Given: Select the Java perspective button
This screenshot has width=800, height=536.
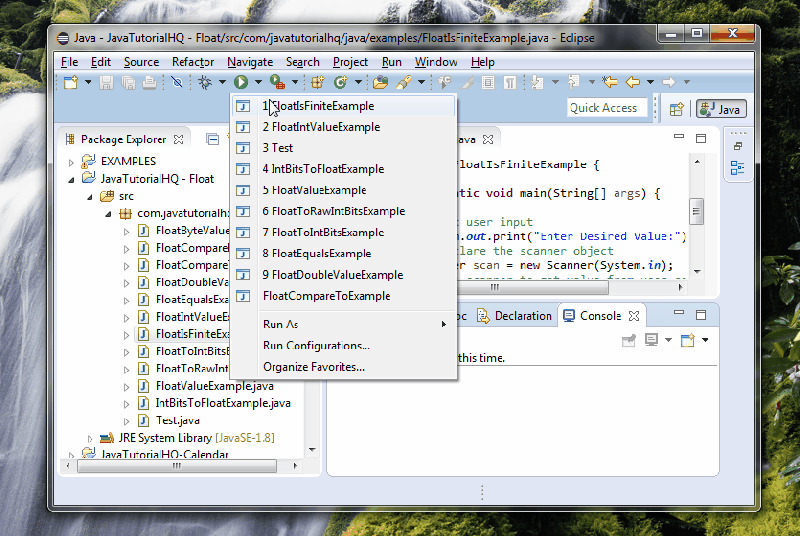Looking at the screenshot, I should click(721, 109).
